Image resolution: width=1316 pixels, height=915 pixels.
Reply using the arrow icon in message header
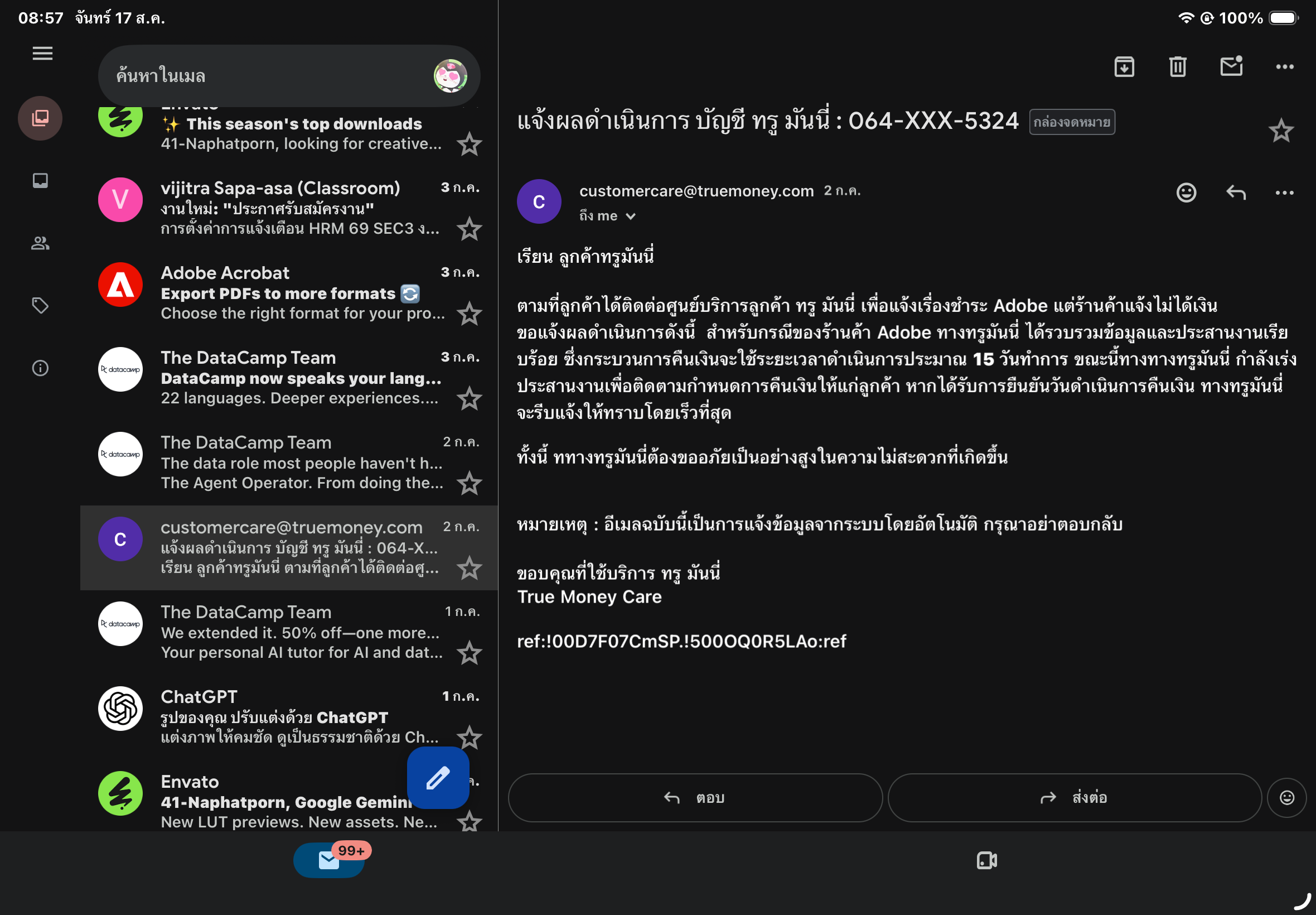[1236, 192]
